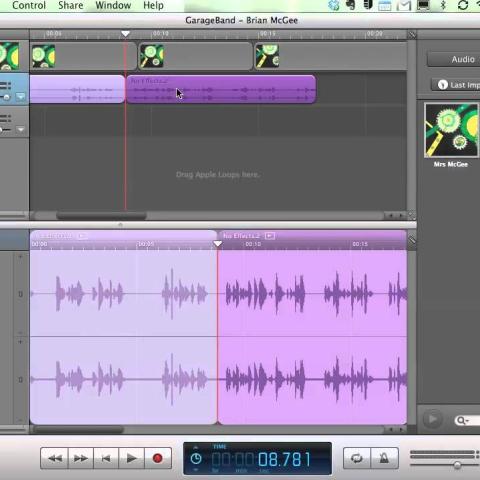
Task: Select the dark purple No Effects audio region
Action: pyautogui.click(x=221, y=89)
